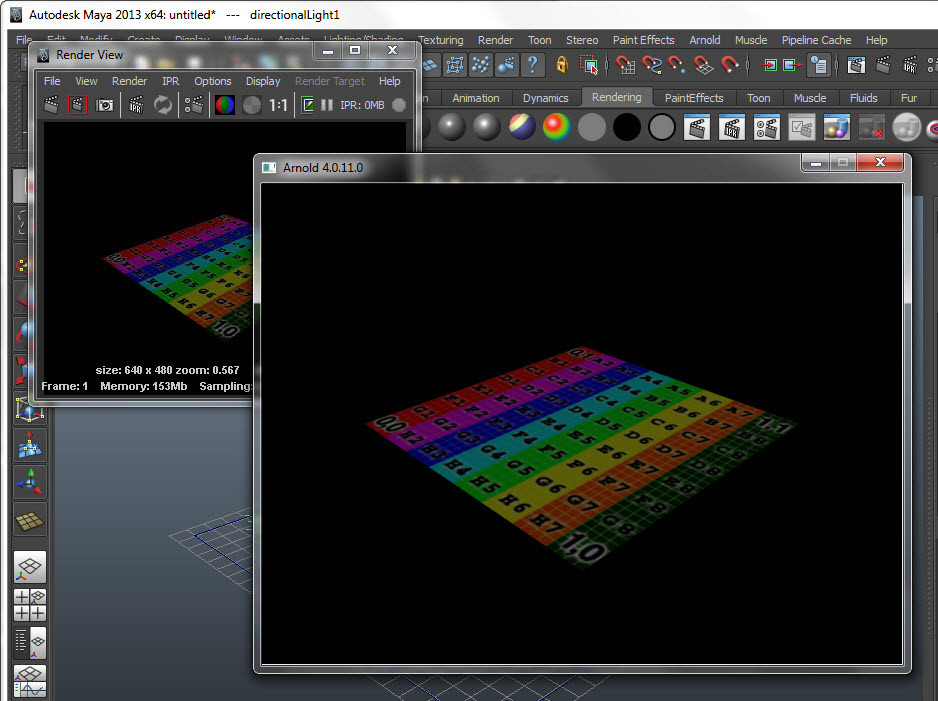This screenshot has height=701, width=938.
Task: Click the Render Region icon with red border
Action: pos(77,105)
